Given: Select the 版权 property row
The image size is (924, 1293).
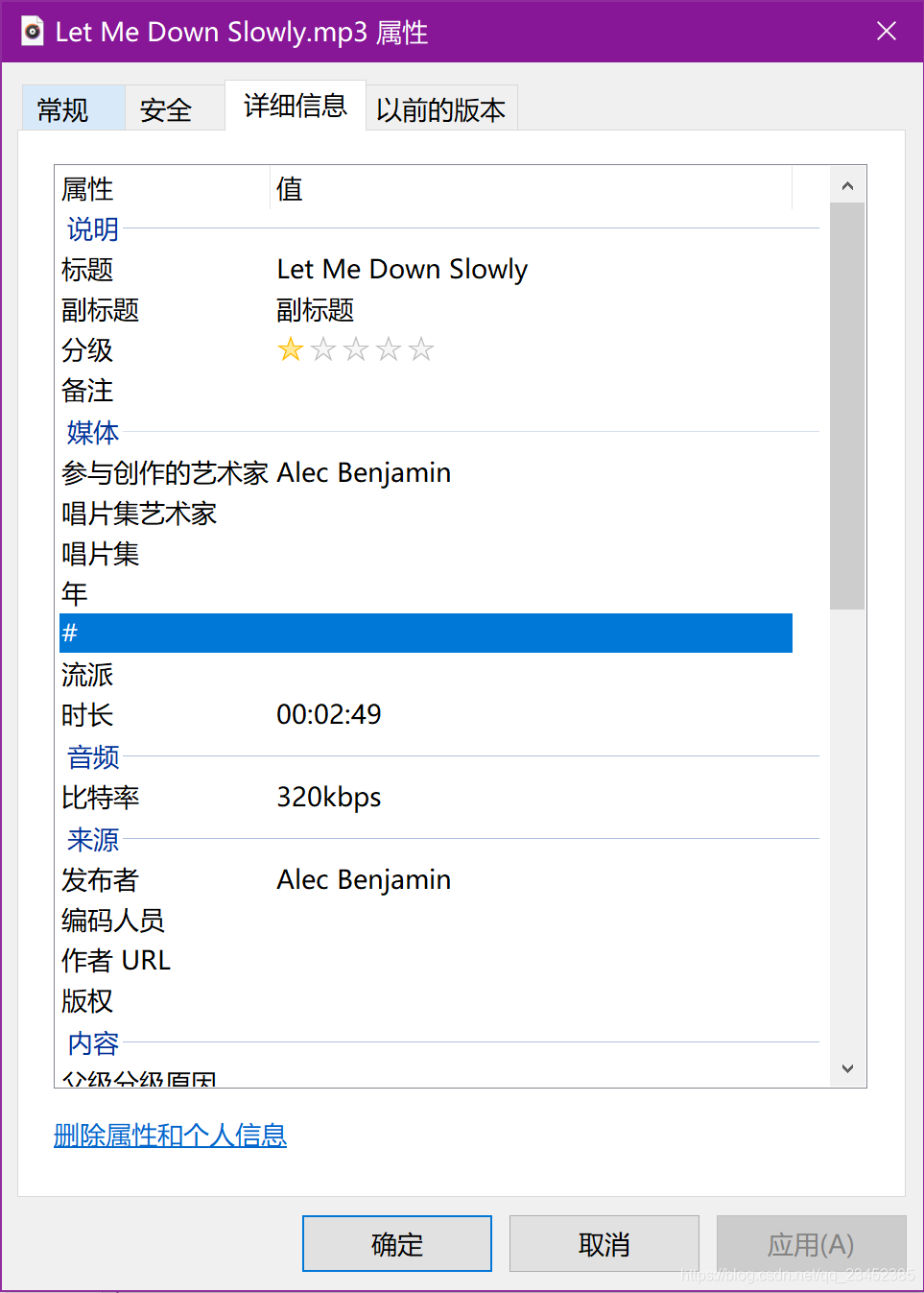Looking at the screenshot, I should click(426, 1000).
